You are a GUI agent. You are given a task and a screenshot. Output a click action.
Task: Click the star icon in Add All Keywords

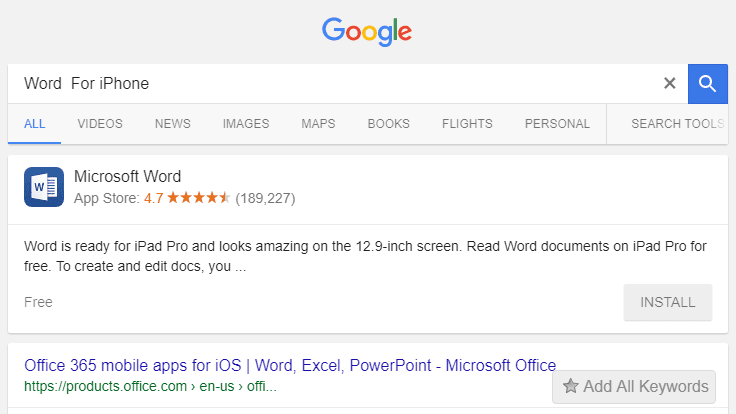tap(571, 386)
